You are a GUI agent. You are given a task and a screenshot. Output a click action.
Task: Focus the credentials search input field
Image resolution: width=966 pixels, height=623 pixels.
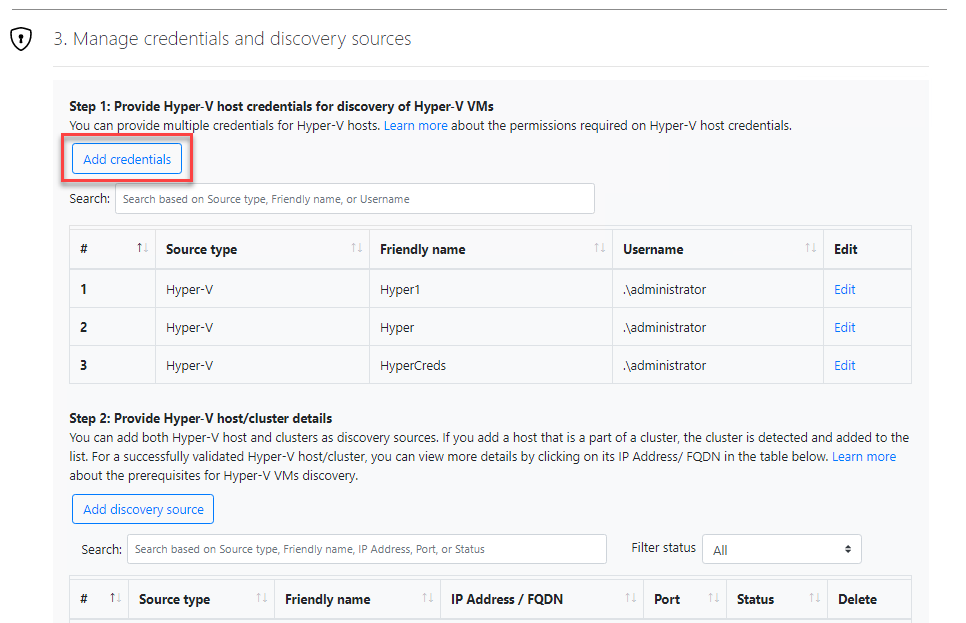click(x=355, y=198)
